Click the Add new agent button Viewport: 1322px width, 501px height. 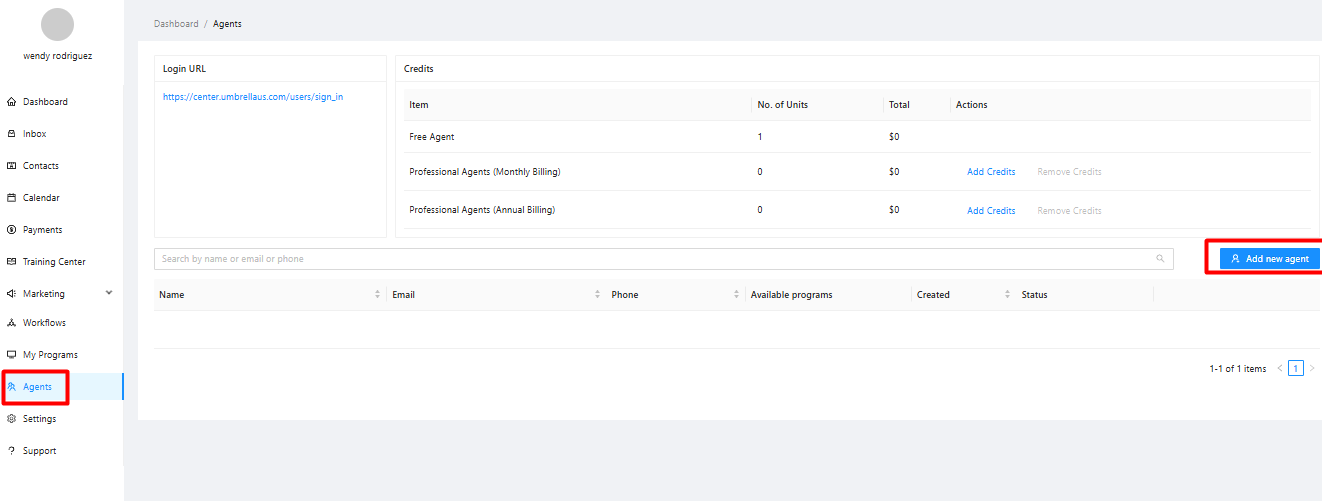pyautogui.click(x=1269, y=259)
